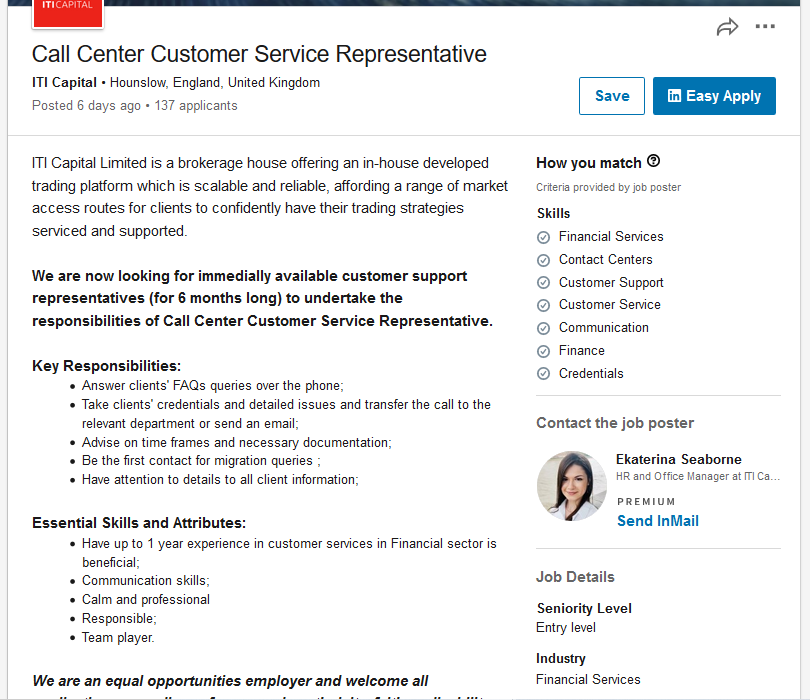Click the LinkedIn icon on Easy Apply
Image resolution: width=810 pixels, height=700 pixels.
tap(674, 96)
